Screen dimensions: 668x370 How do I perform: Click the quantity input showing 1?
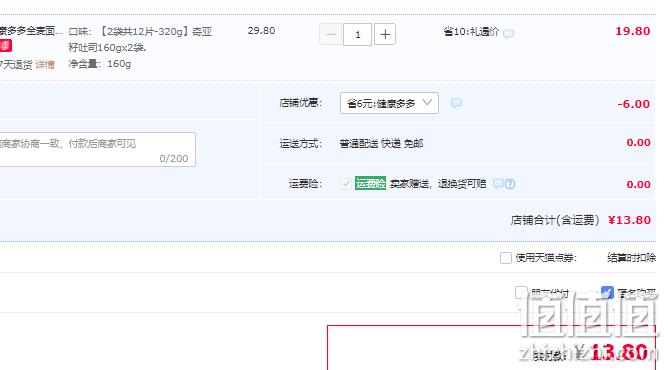[x=357, y=34]
